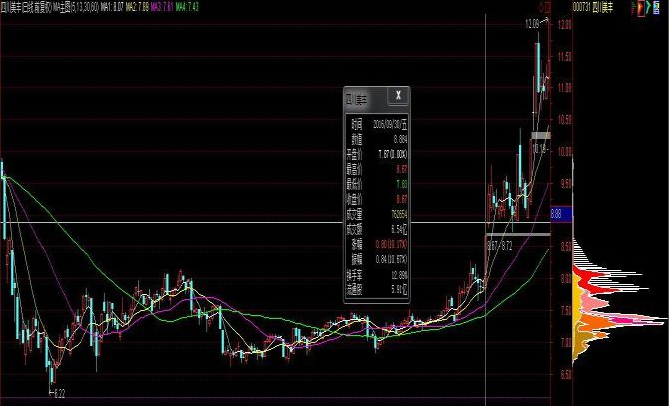Close the 四川美丰 quote info popup
Screen dimensions: 669x406
[x=398, y=96]
